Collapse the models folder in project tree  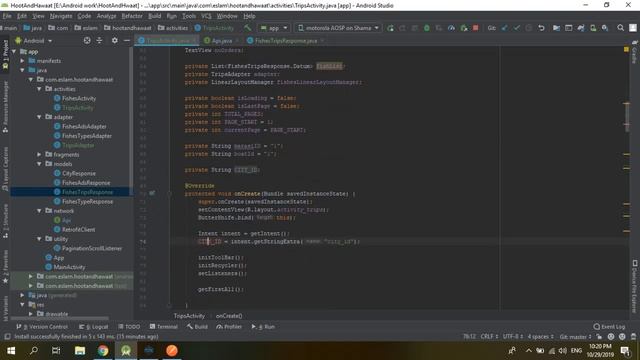[39, 164]
